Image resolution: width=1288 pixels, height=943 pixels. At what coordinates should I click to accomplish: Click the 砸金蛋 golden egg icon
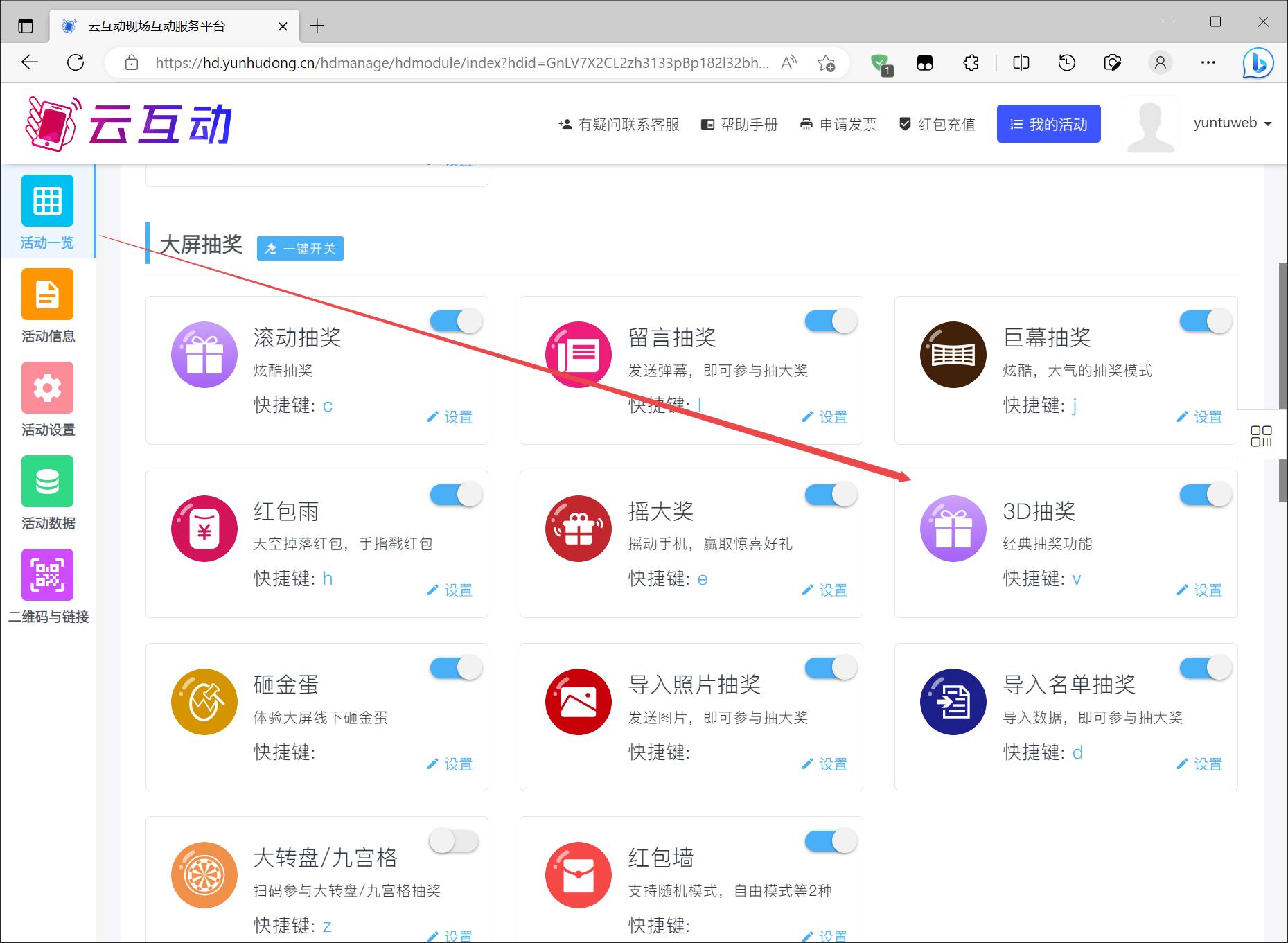click(x=204, y=702)
